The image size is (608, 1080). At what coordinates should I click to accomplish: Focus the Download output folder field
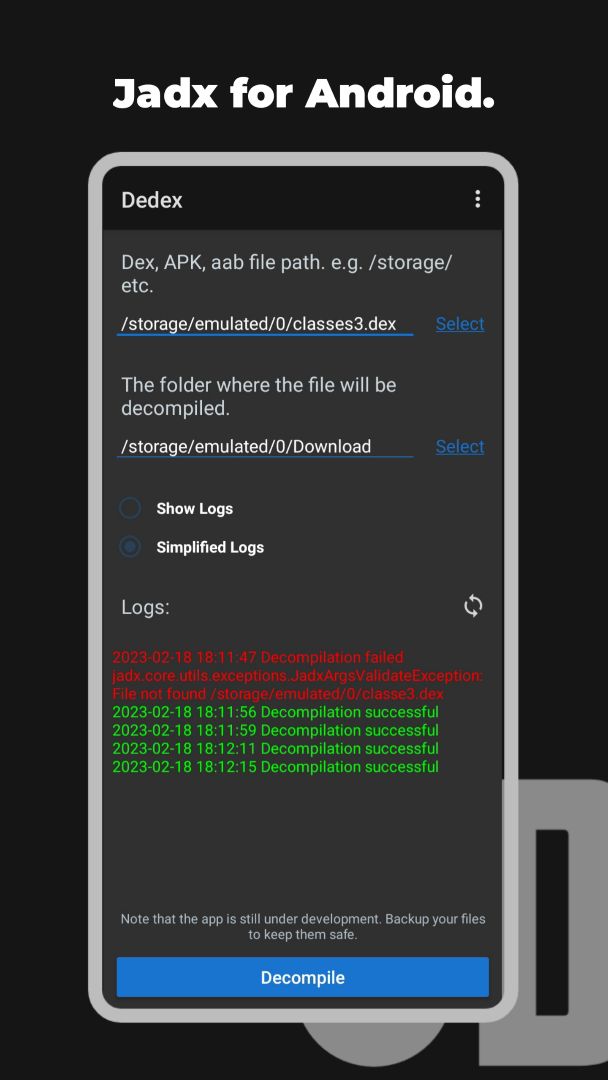pyautogui.click(x=265, y=446)
